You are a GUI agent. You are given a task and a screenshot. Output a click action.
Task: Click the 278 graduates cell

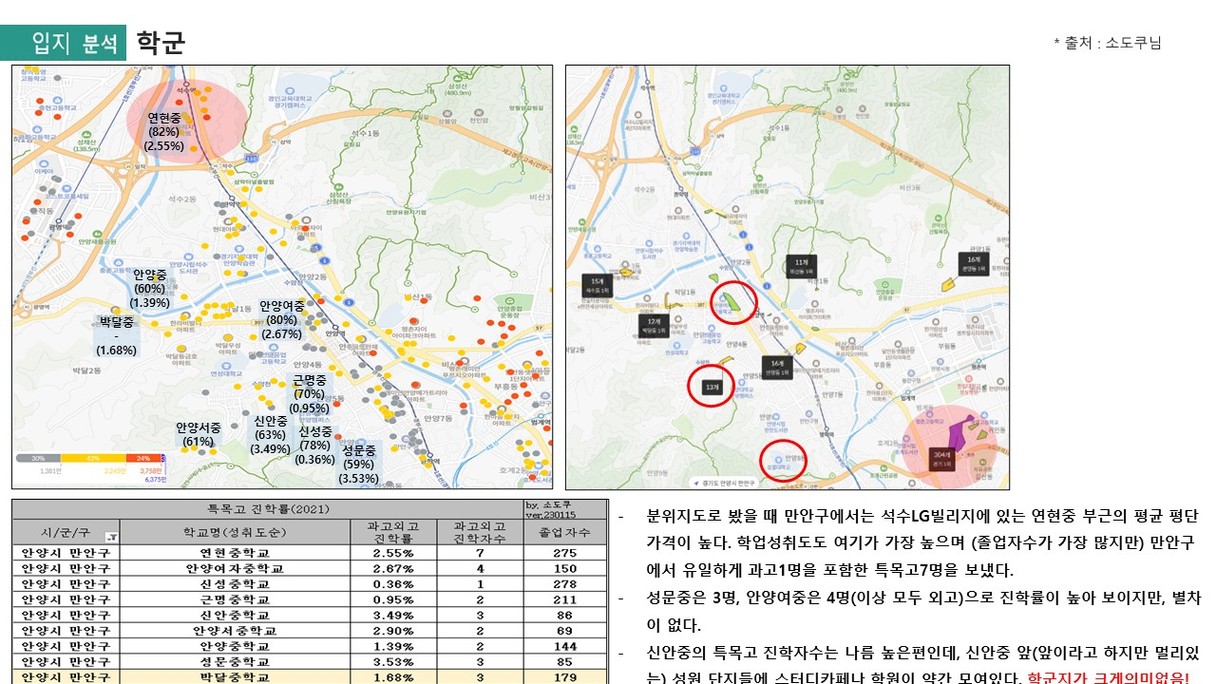coord(565,584)
